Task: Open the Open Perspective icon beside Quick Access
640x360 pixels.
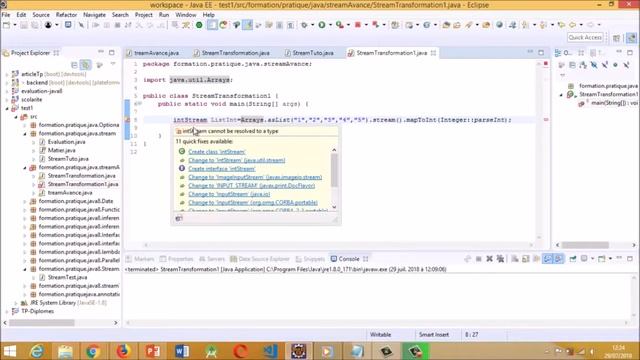Action: click(616, 38)
